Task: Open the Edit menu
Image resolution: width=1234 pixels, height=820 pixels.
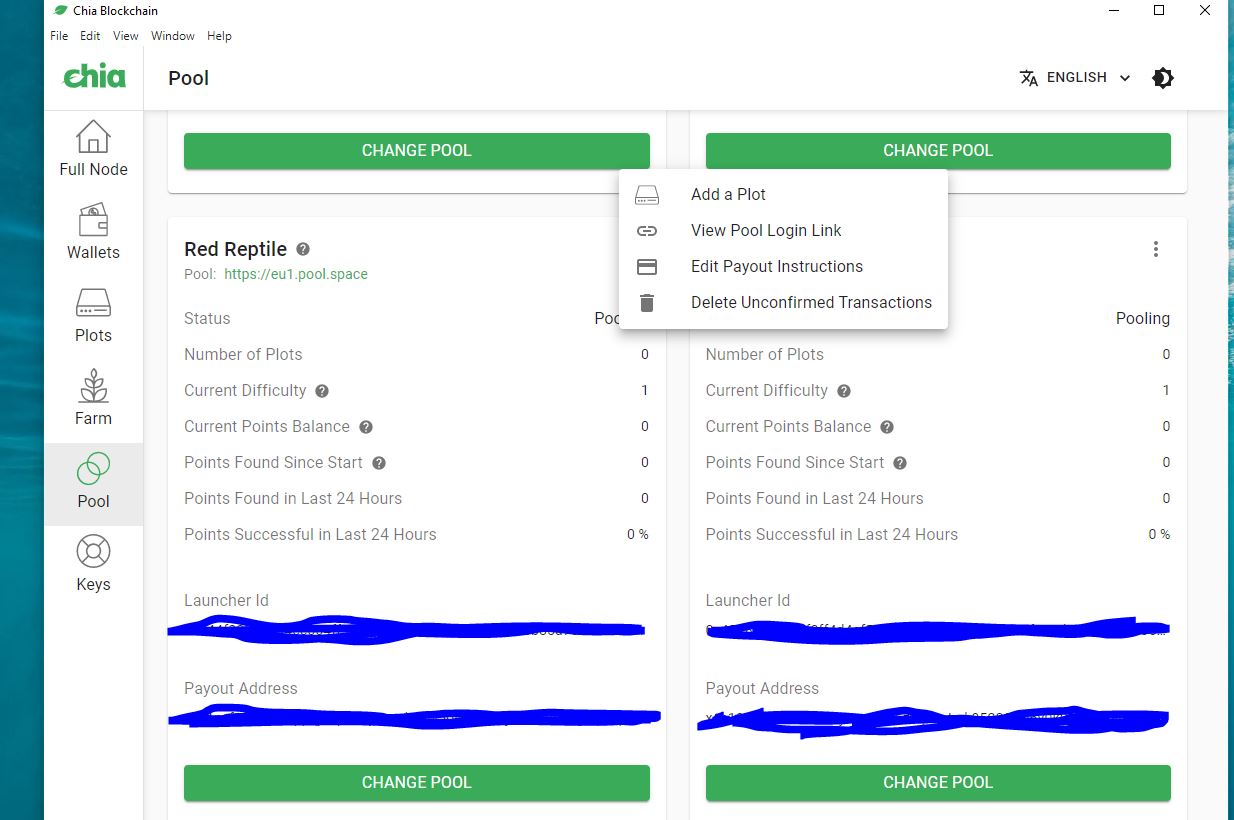Action: [90, 36]
